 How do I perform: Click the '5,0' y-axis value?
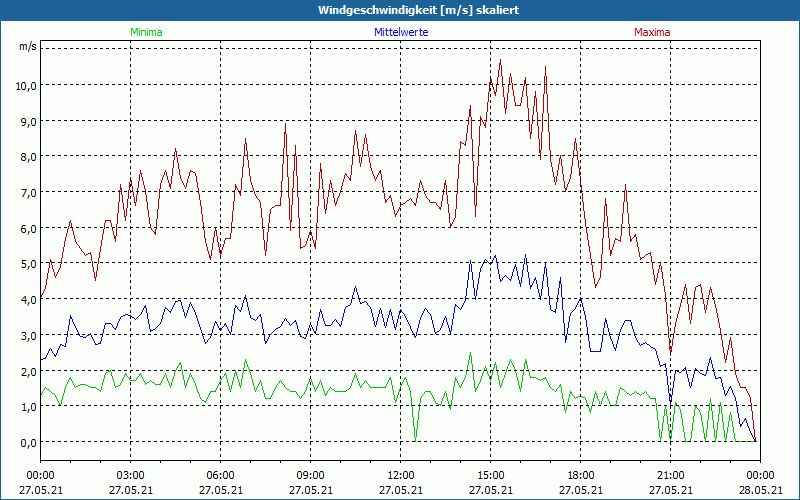click(29, 264)
